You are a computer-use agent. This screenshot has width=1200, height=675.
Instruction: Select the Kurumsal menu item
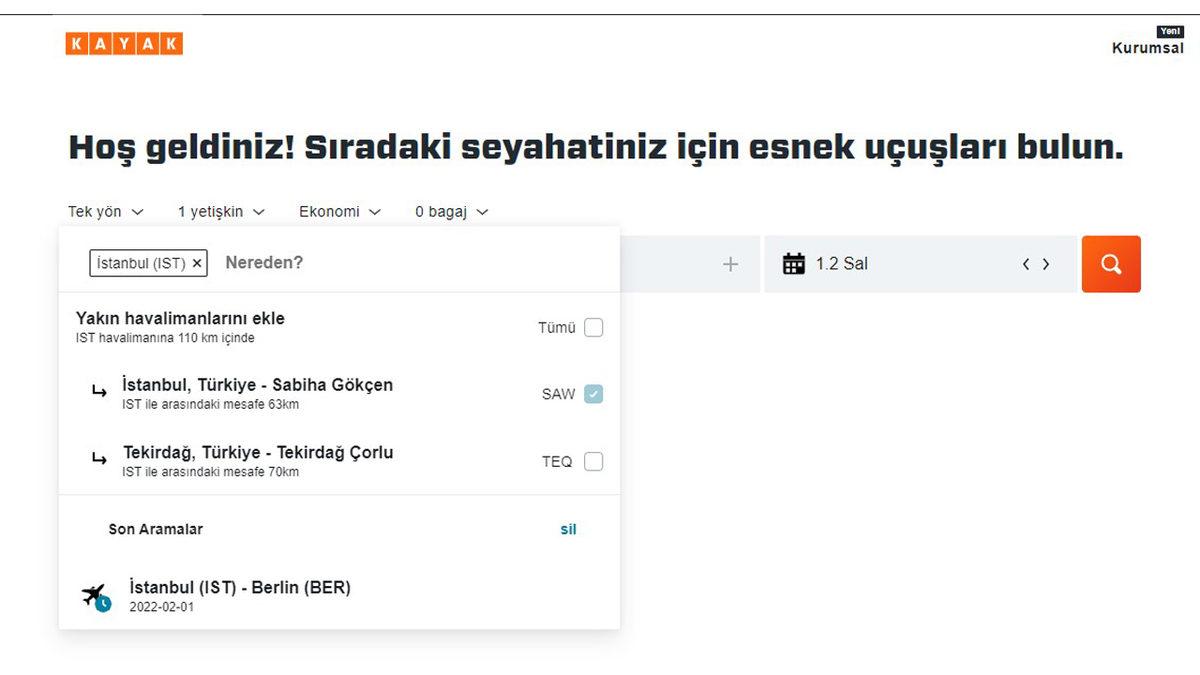coord(1147,47)
